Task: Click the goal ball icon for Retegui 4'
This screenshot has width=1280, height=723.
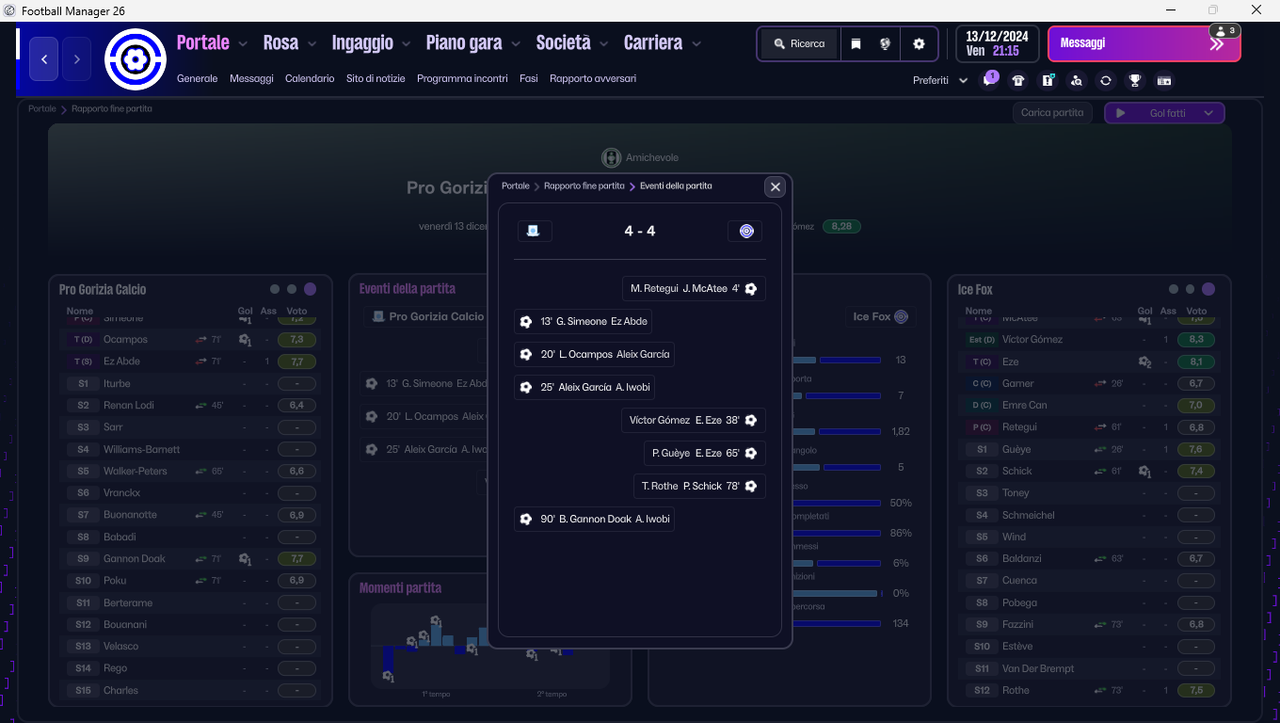Action: pos(751,289)
